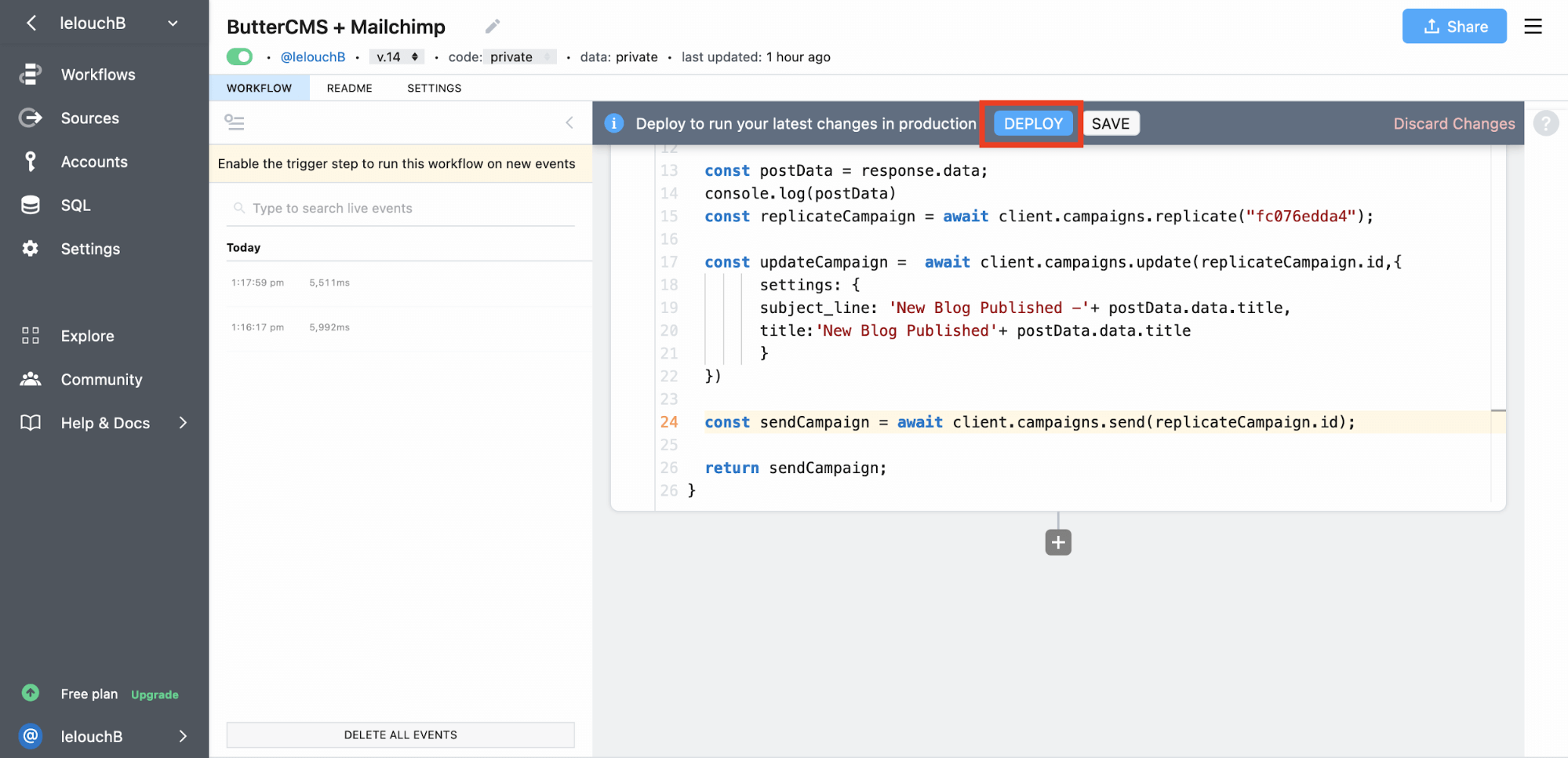Click the Accounts key icon
The height and width of the screenshot is (758, 1568).
pyautogui.click(x=30, y=162)
